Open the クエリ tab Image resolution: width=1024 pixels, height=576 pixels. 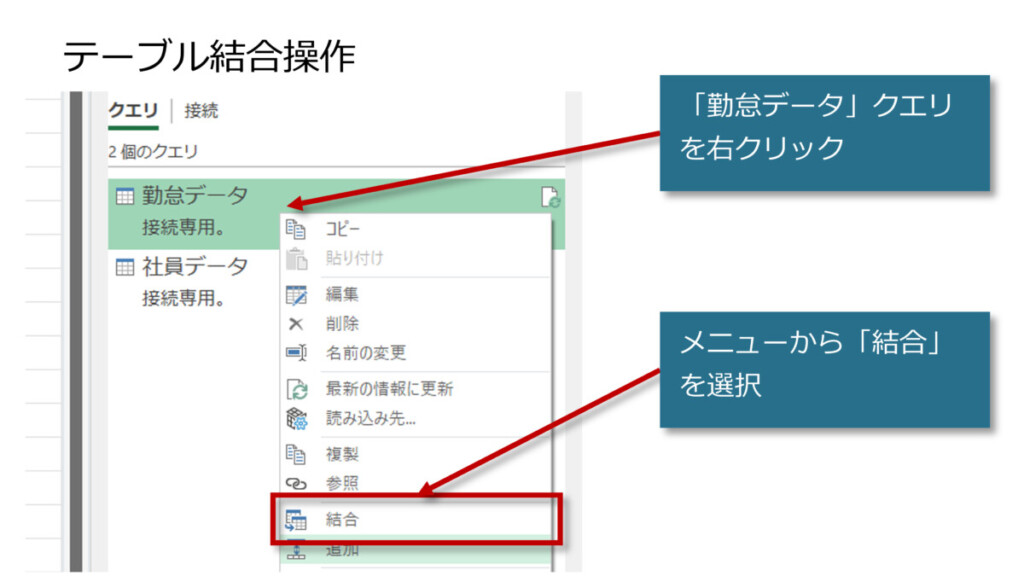pos(132,111)
